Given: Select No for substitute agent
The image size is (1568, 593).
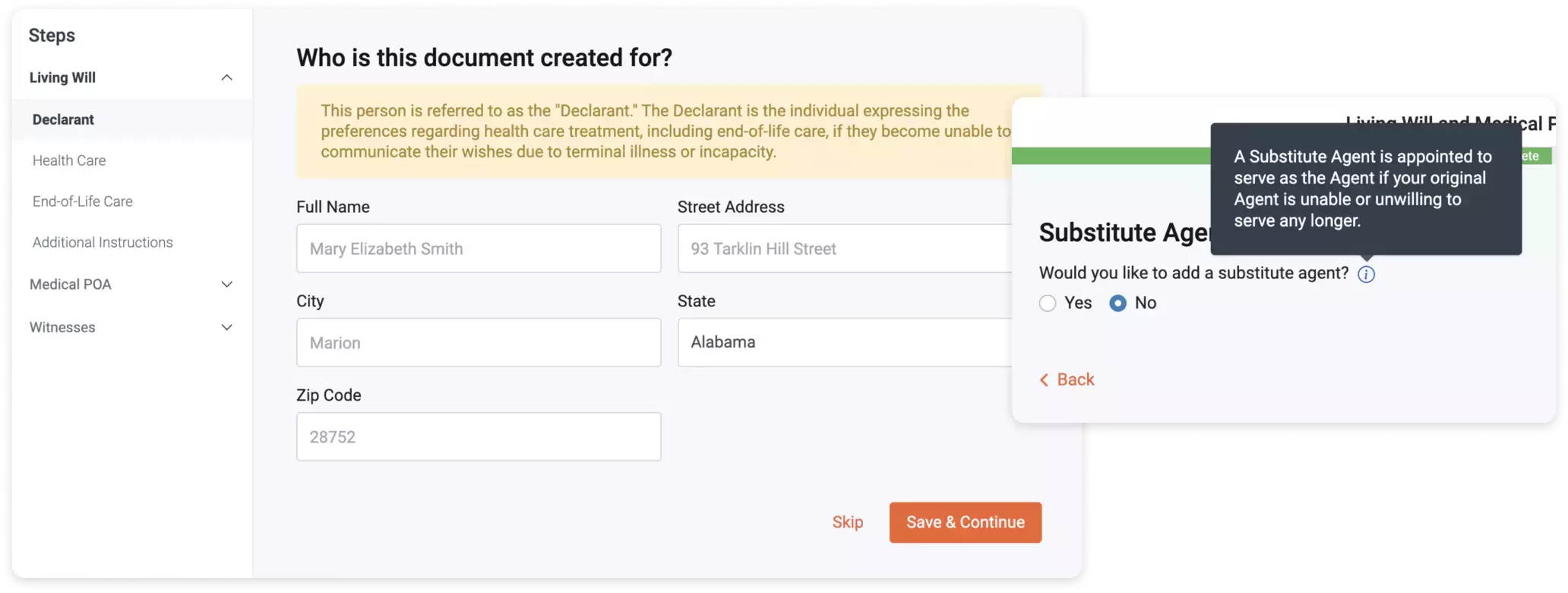Looking at the screenshot, I should click(x=1118, y=303).
